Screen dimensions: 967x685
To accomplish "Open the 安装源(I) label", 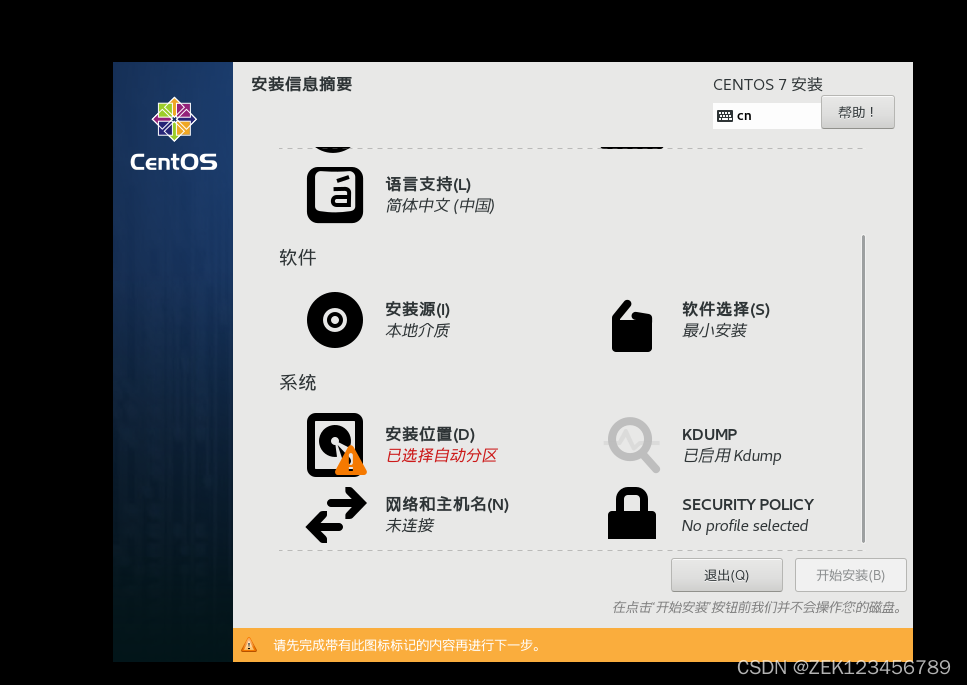I will point(418,309).
